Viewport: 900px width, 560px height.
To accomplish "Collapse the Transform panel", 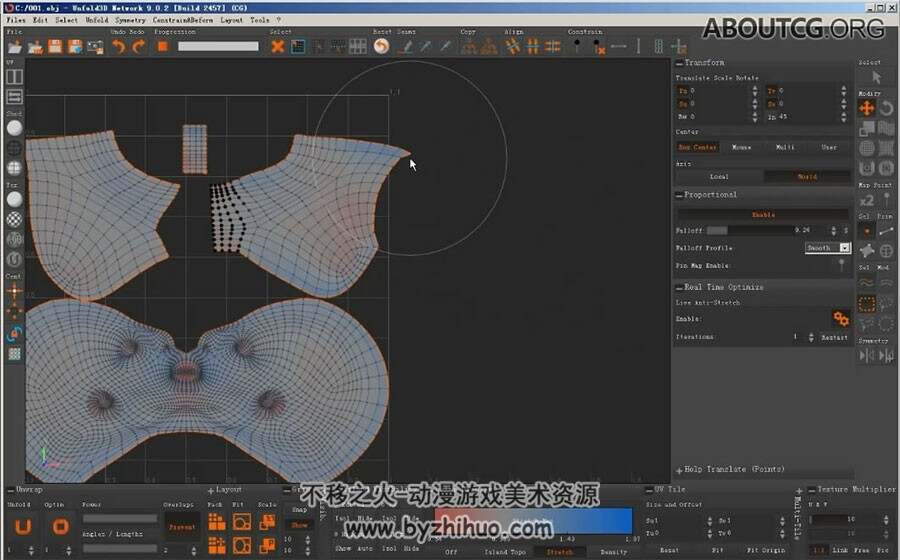I will point(680,63).
